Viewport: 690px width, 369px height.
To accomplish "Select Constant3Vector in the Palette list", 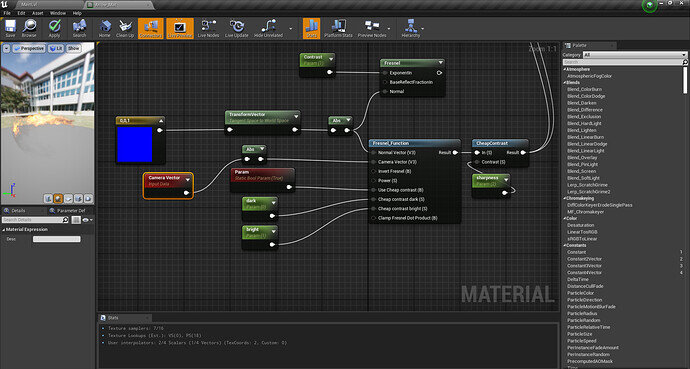I will 584,266.
